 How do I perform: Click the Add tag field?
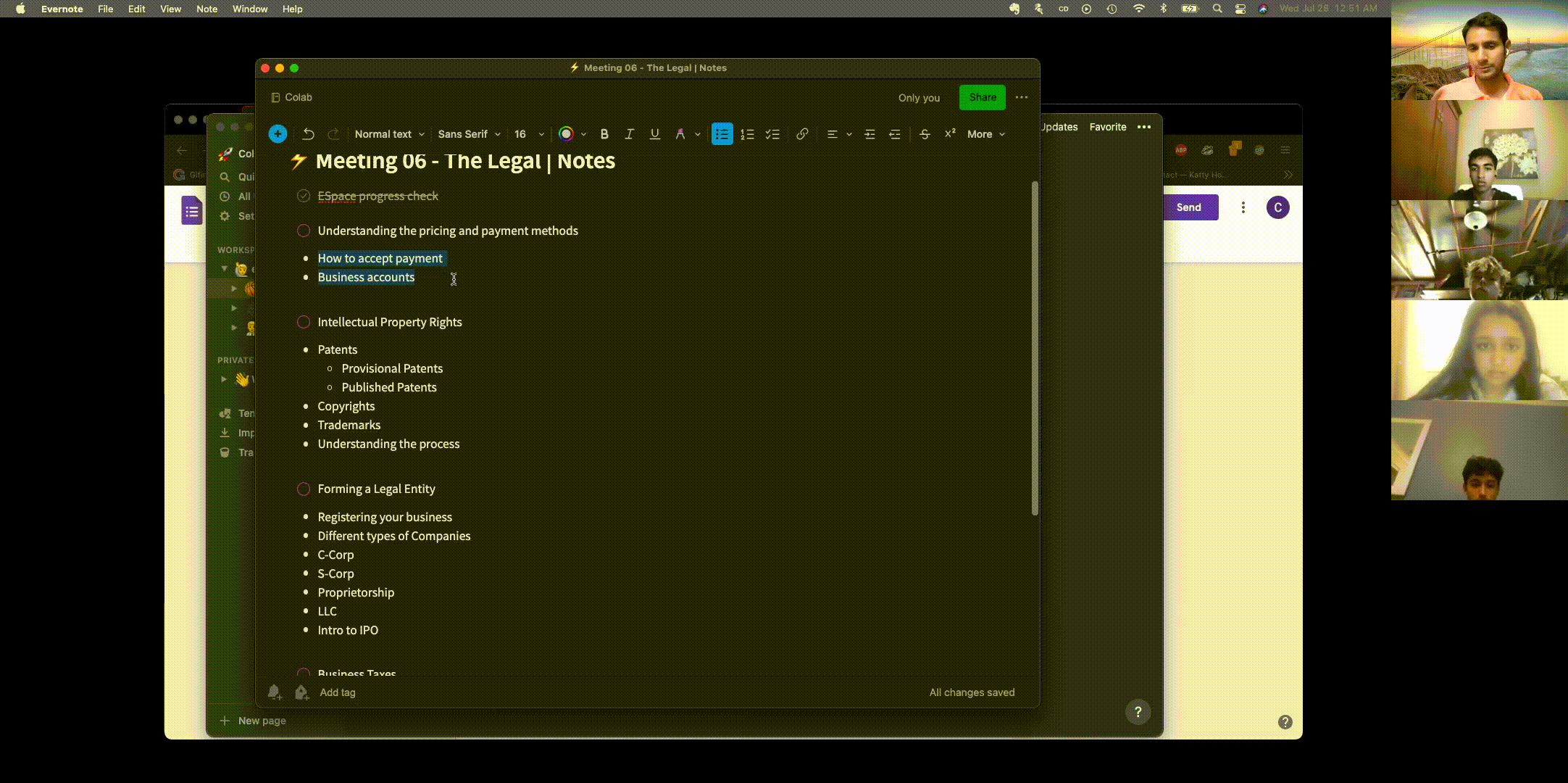(x=338, y=692)
